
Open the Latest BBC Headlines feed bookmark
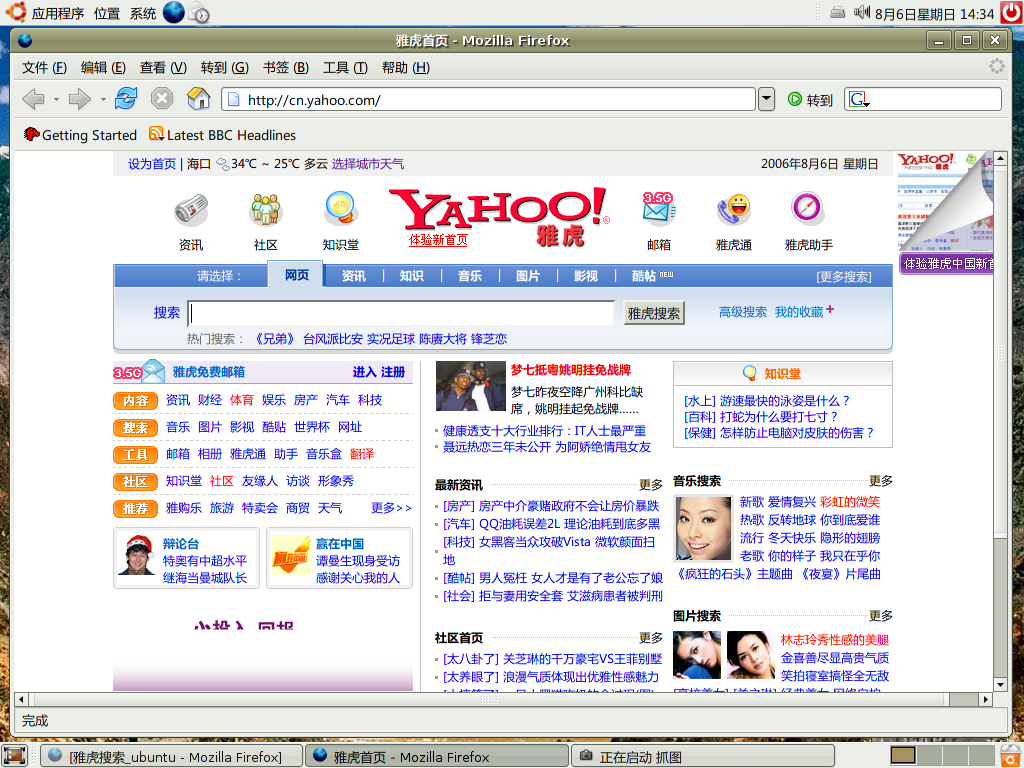tap(223, 135)
